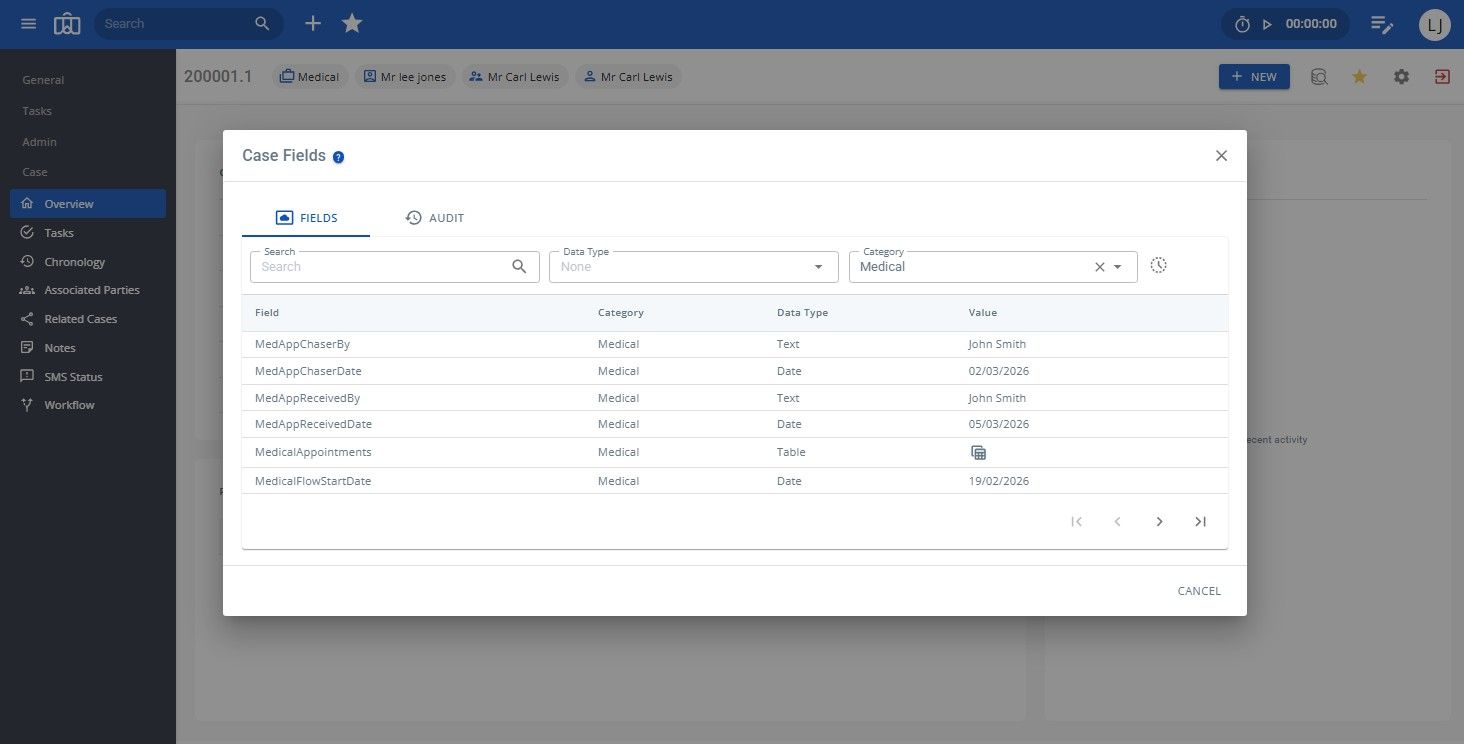
Task: Open the hamburger menu in top-left corner
Action: 28,22
